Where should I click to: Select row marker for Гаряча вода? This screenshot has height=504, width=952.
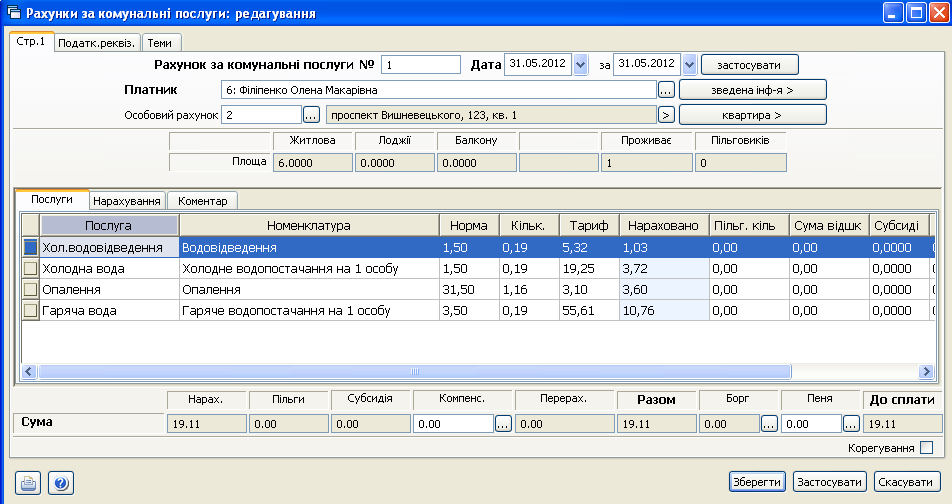click(30, 310)
